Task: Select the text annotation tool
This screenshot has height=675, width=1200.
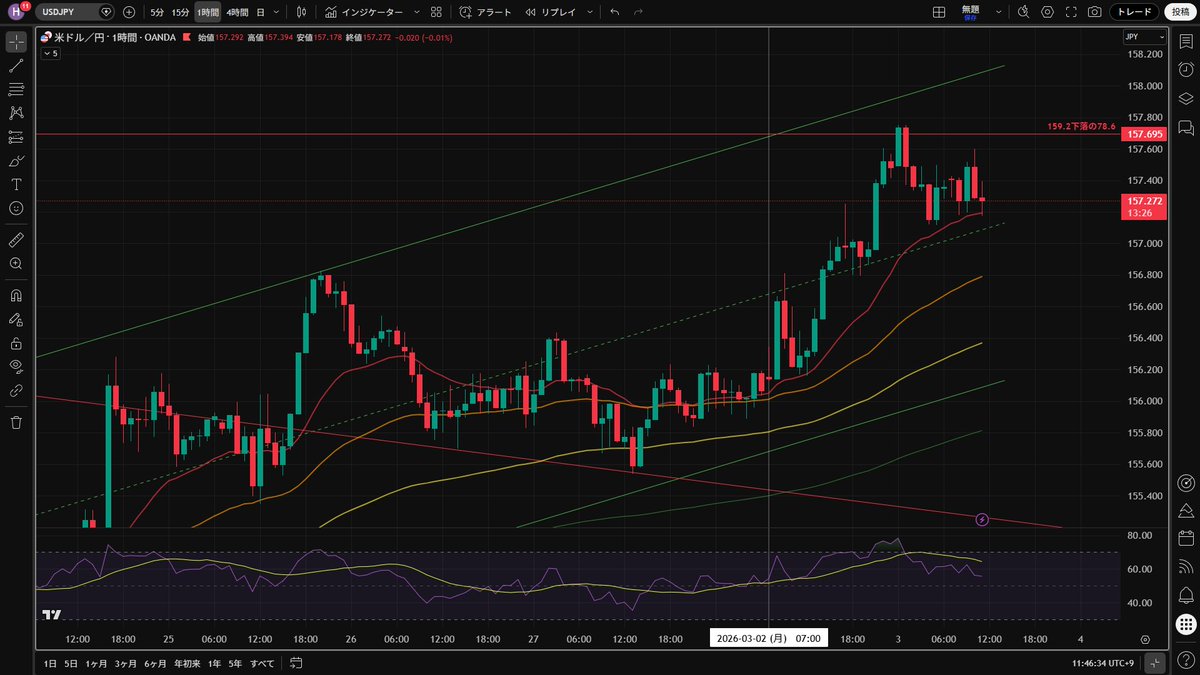Action: (16, 184)
